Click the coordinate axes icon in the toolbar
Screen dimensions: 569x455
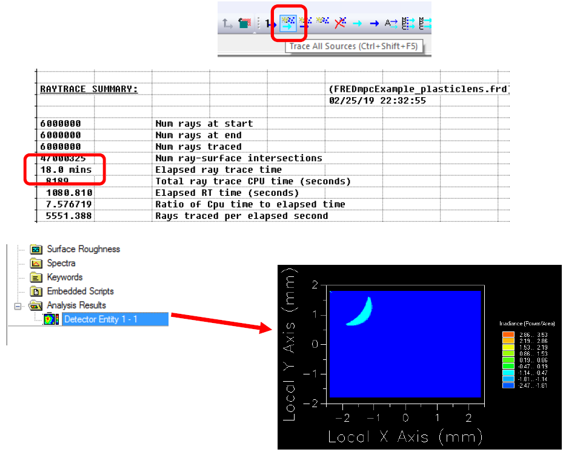228,24
